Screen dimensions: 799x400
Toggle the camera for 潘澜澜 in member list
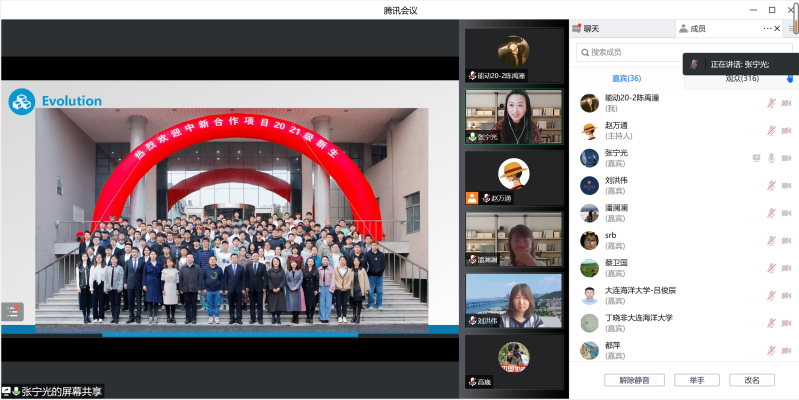786,213
